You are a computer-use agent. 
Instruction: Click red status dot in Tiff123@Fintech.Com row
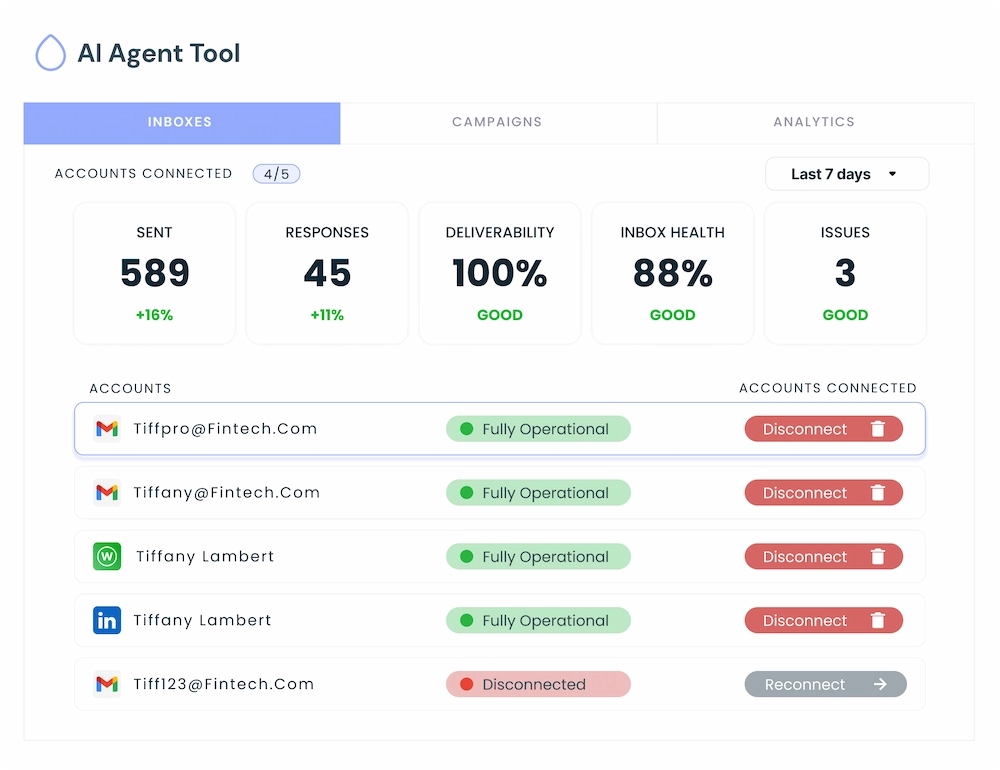click(x=467, y=684)
